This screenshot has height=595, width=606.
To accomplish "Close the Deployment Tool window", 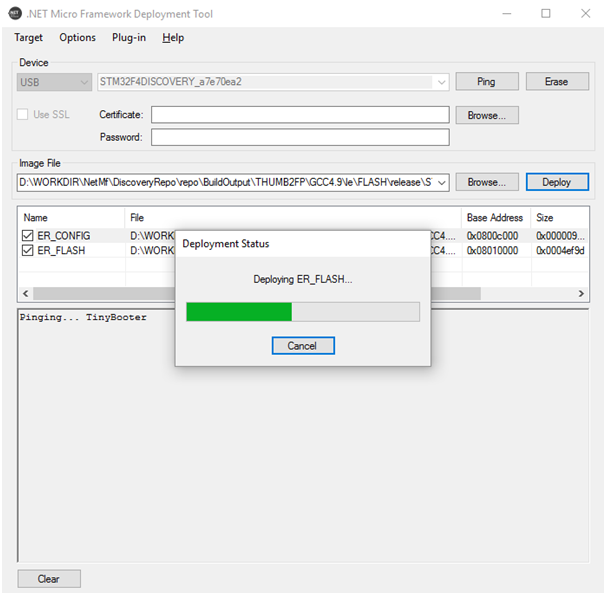I will (586, 14).
